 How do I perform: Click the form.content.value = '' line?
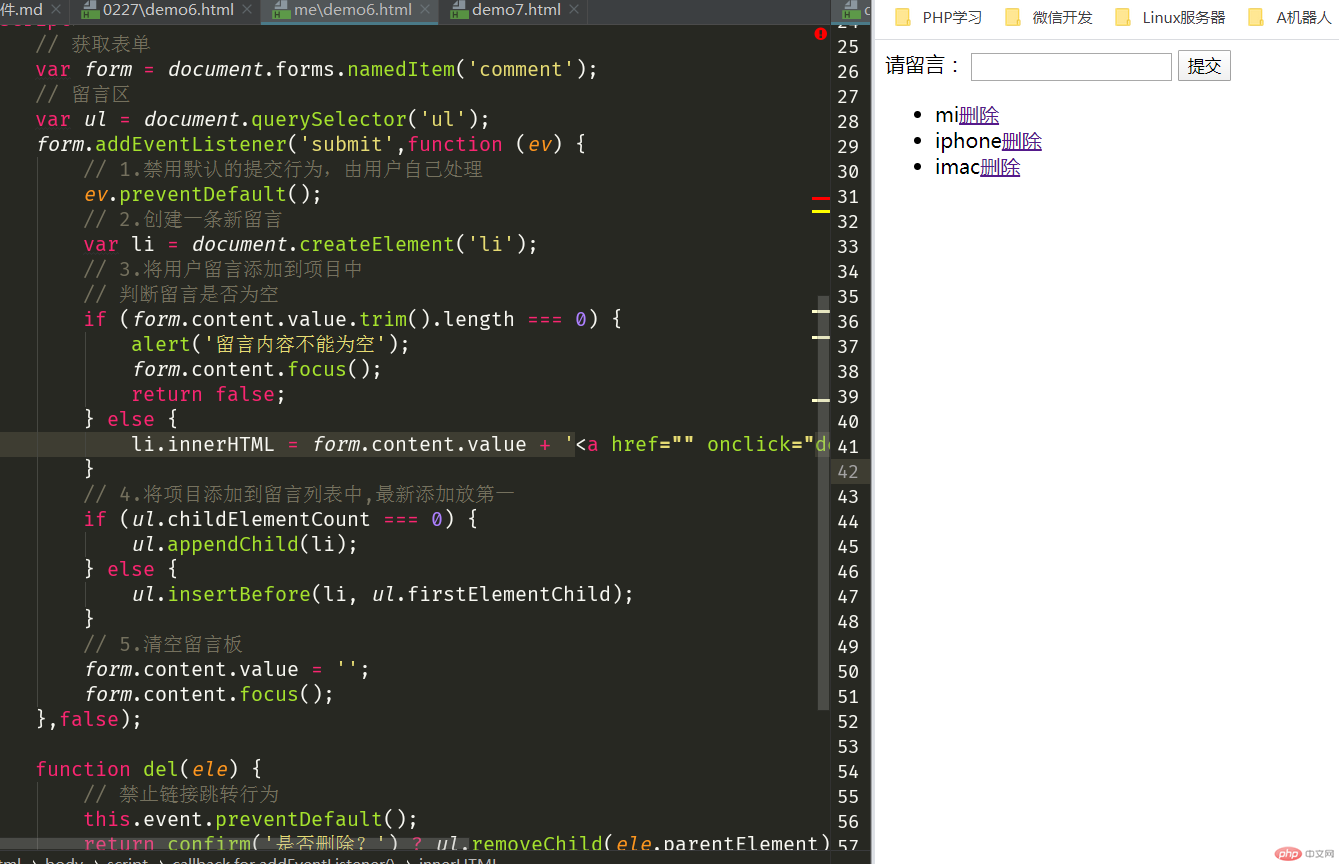(227, 669)
